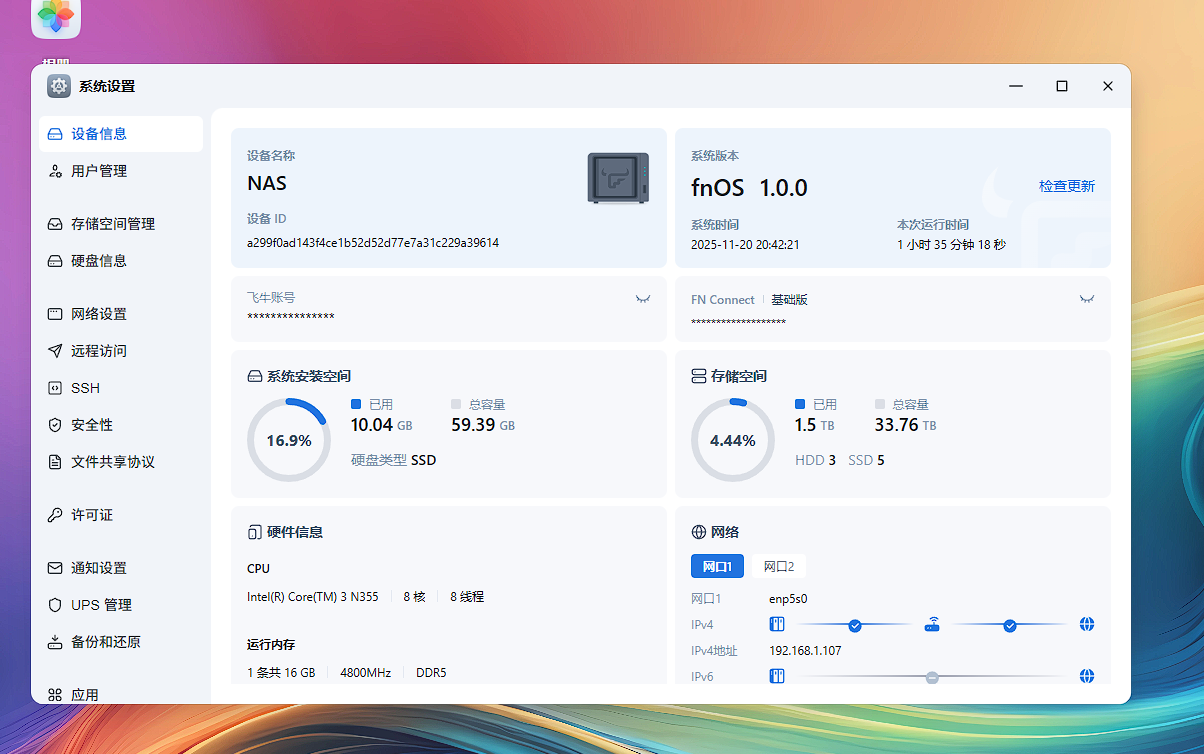Open 备份和还原 in the sidebar
The height and width of the screenshot is (754, 1204).
(105, 642)
